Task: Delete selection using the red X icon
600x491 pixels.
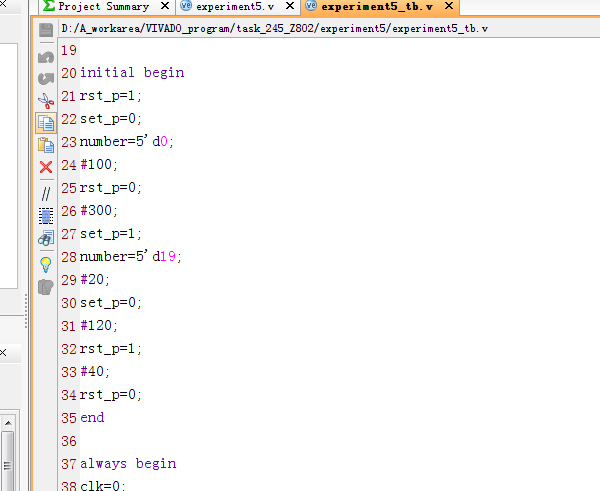Action: (x=46, y=167)
